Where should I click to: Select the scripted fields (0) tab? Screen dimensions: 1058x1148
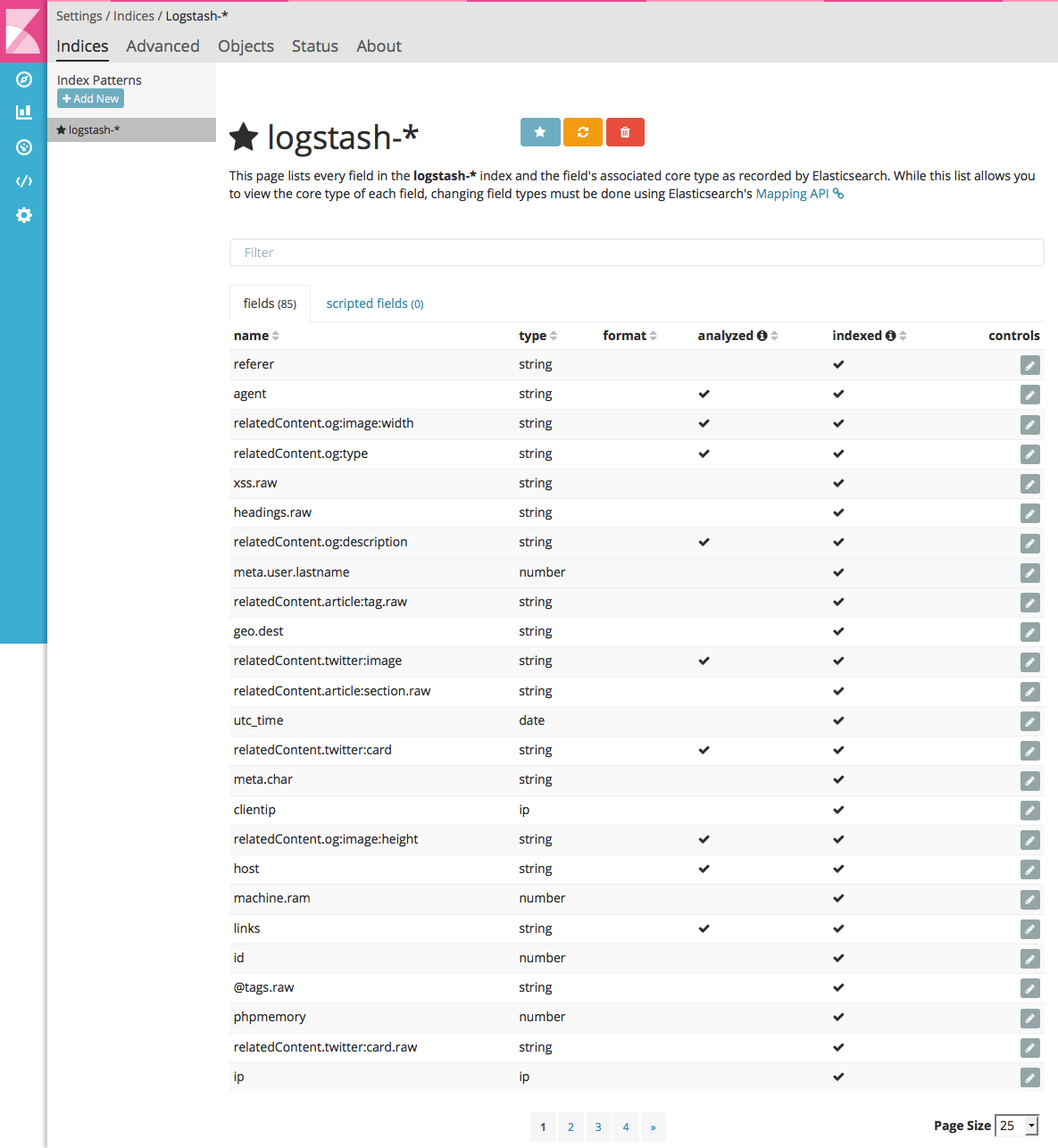pyautogui.click(x=375, y=304)
